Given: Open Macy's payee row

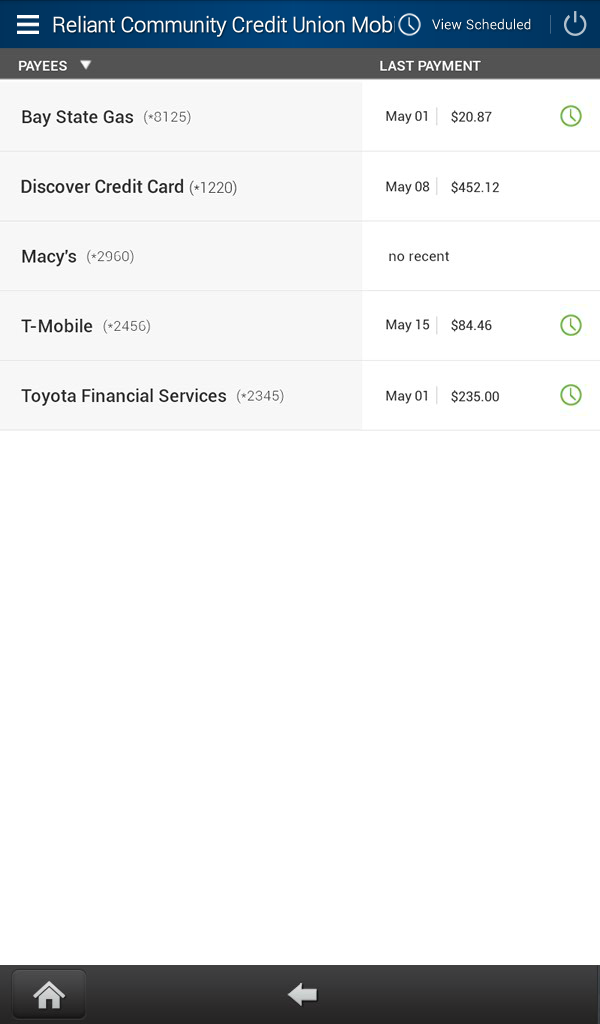Looking at the screenshot, I should point(49,257).
